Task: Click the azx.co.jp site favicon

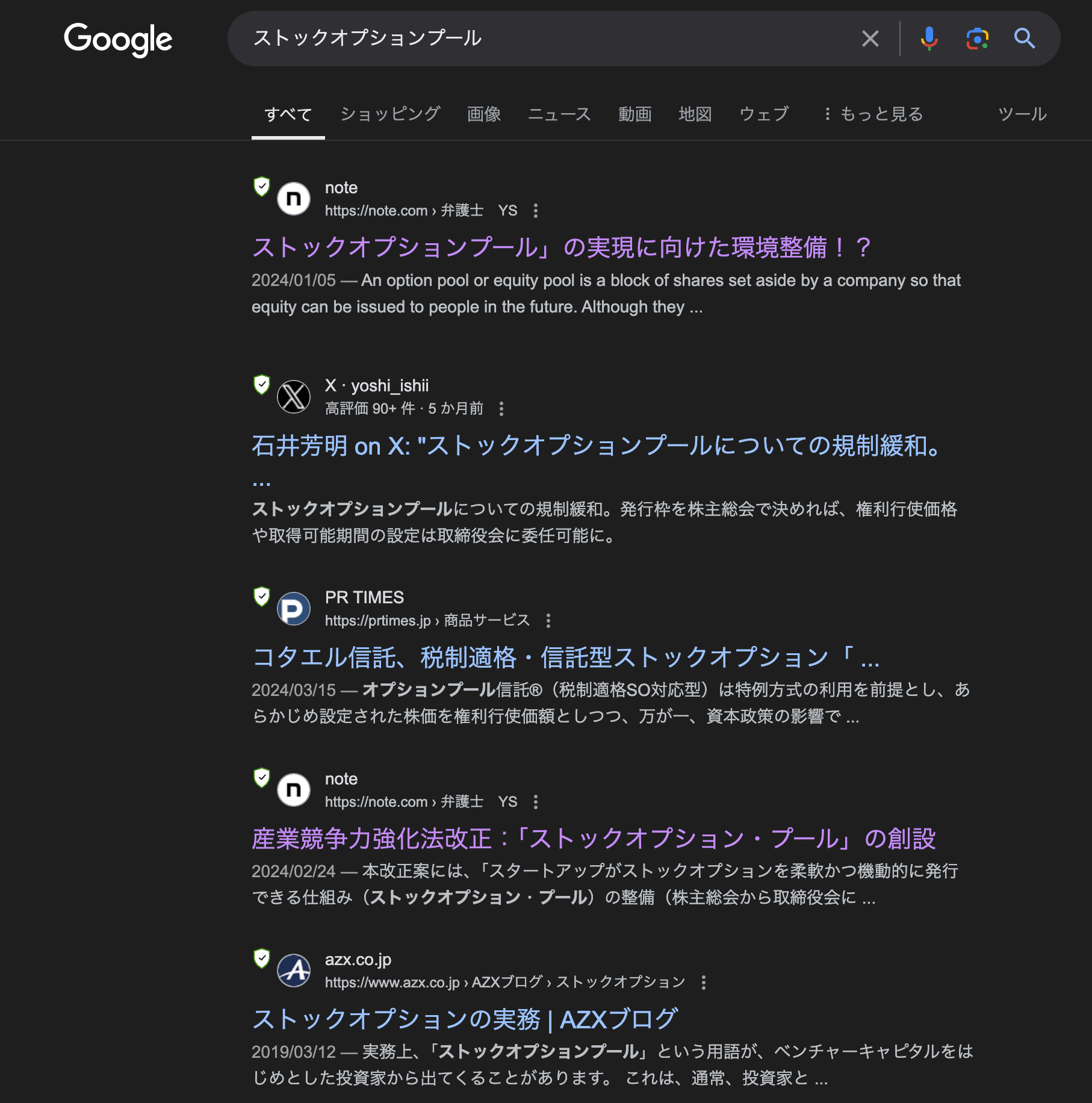Action: pos(294,971)
